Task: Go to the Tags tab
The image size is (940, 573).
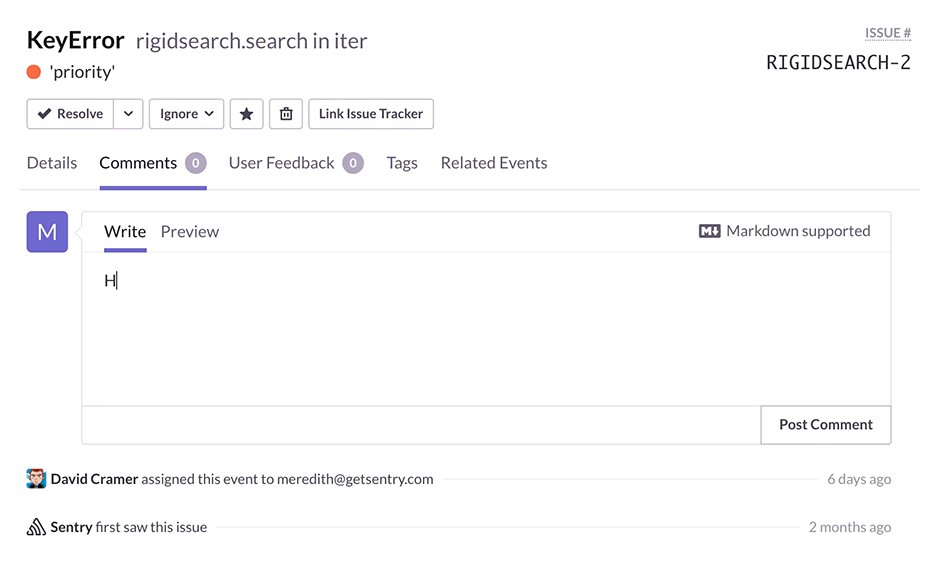Action: click(402, 163)
